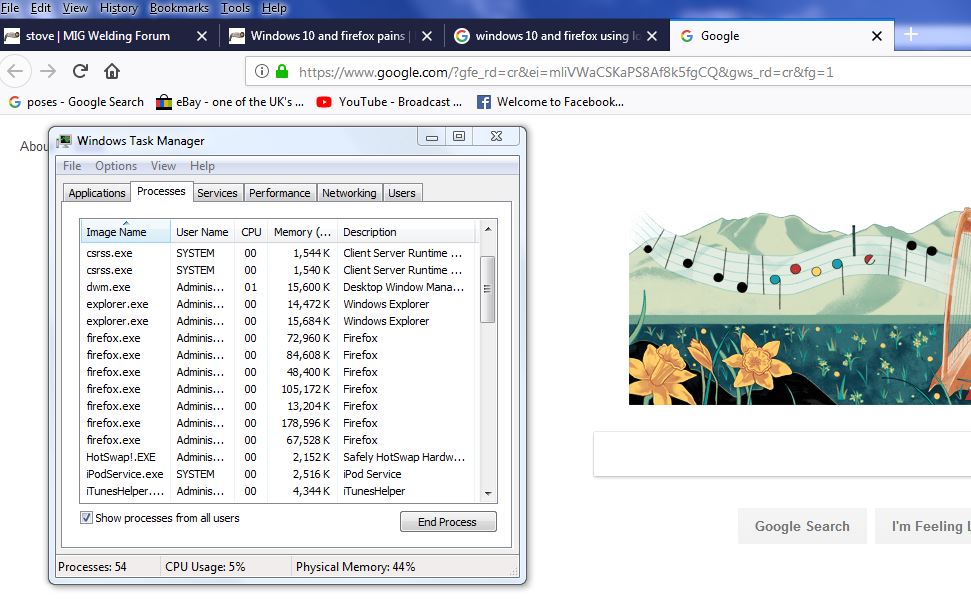Switch to the Performance tab
The image size is (971, 599).
[x=279, y=193]
